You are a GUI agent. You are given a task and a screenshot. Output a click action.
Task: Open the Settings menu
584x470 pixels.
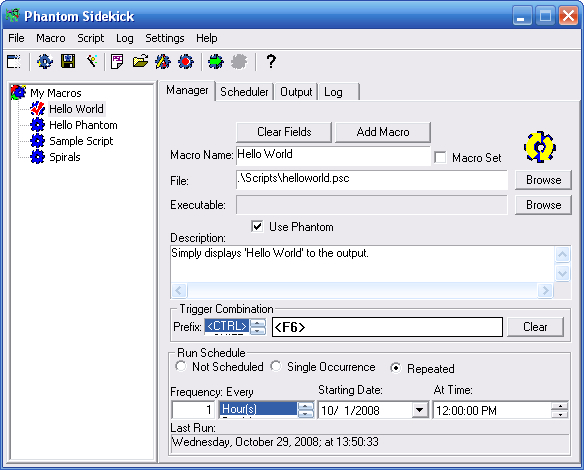tap(165, 38)
